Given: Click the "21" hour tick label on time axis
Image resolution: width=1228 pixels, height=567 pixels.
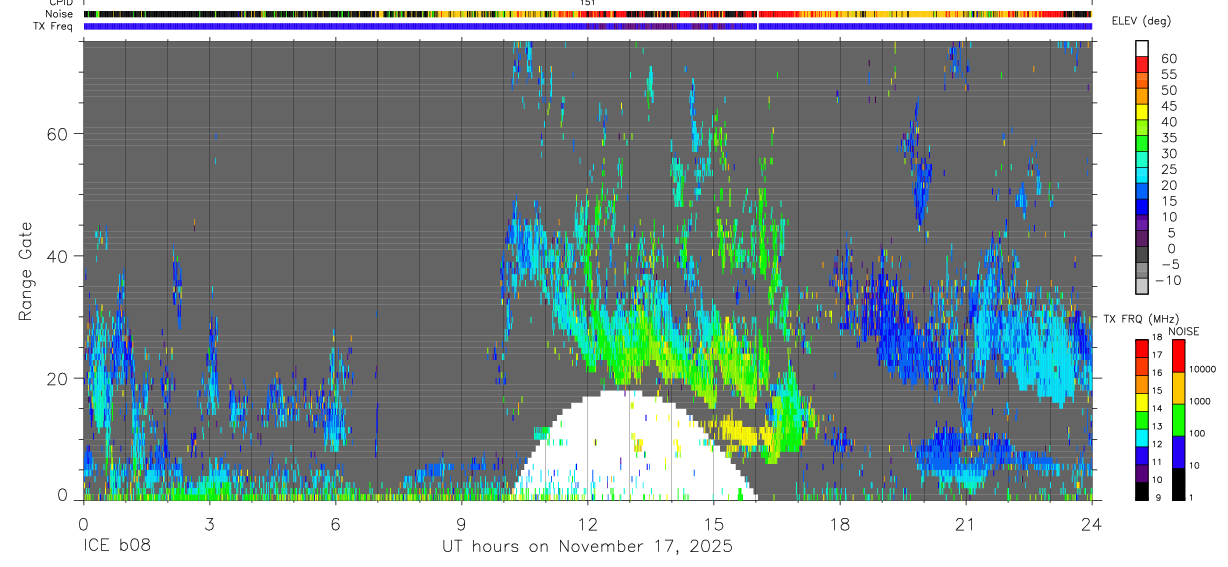Looking at the screenshot, I should pyautogui.click(x=965, y=523).
